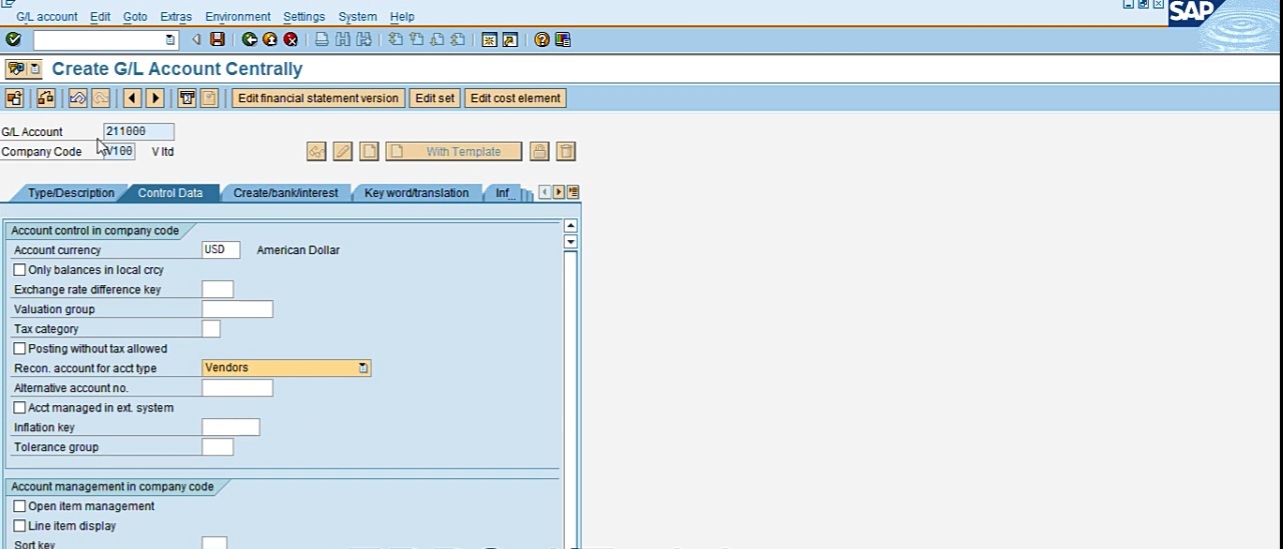Click the yellow Help question mark icon
Image resolution: width=1283 pixels, height=549 pixels.
coord(542,40)
